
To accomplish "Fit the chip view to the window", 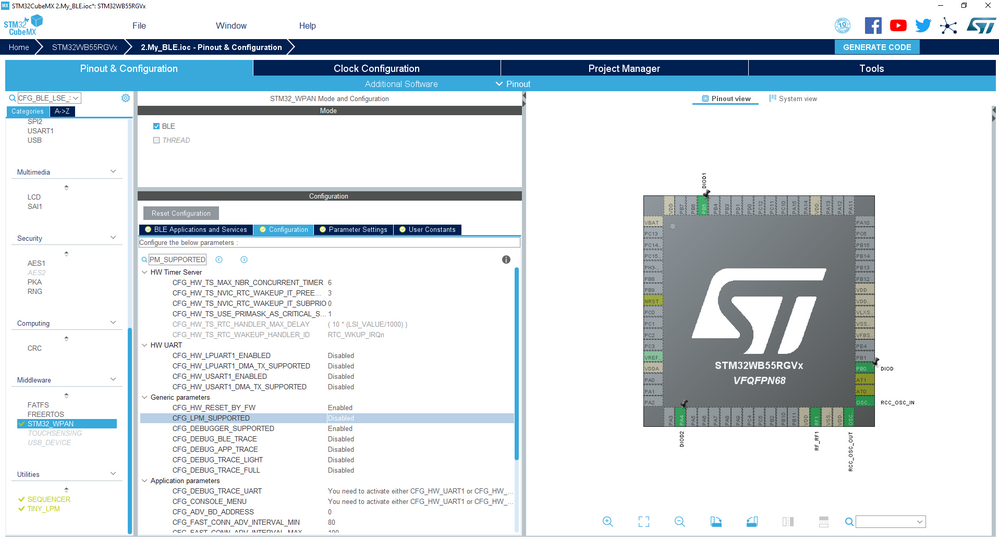I will pos(643,522).
